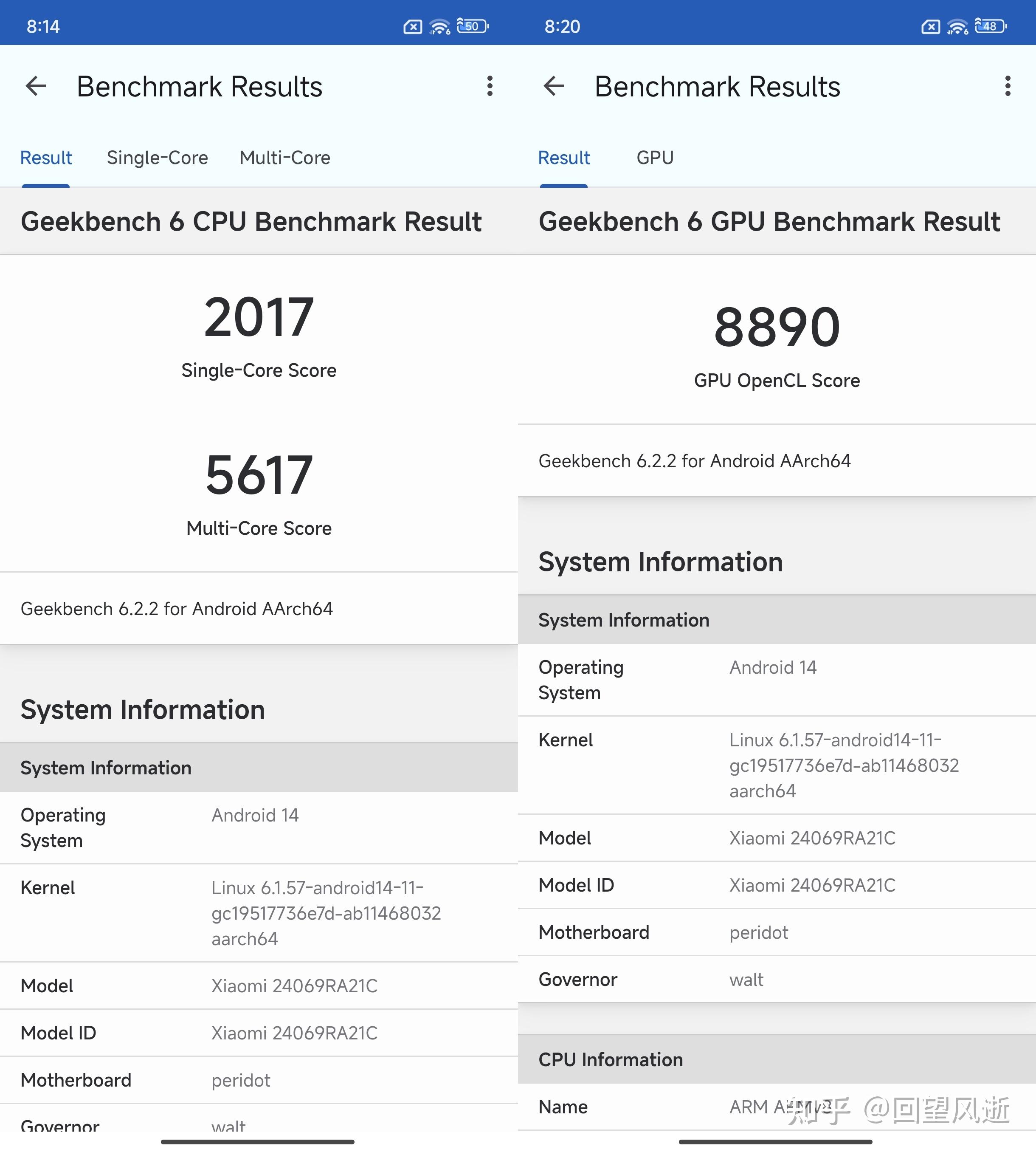This screenshot has height=1152, width=1036.
Task: Tap left navigation gesture bar at bottom
Action: [257, 1142]
